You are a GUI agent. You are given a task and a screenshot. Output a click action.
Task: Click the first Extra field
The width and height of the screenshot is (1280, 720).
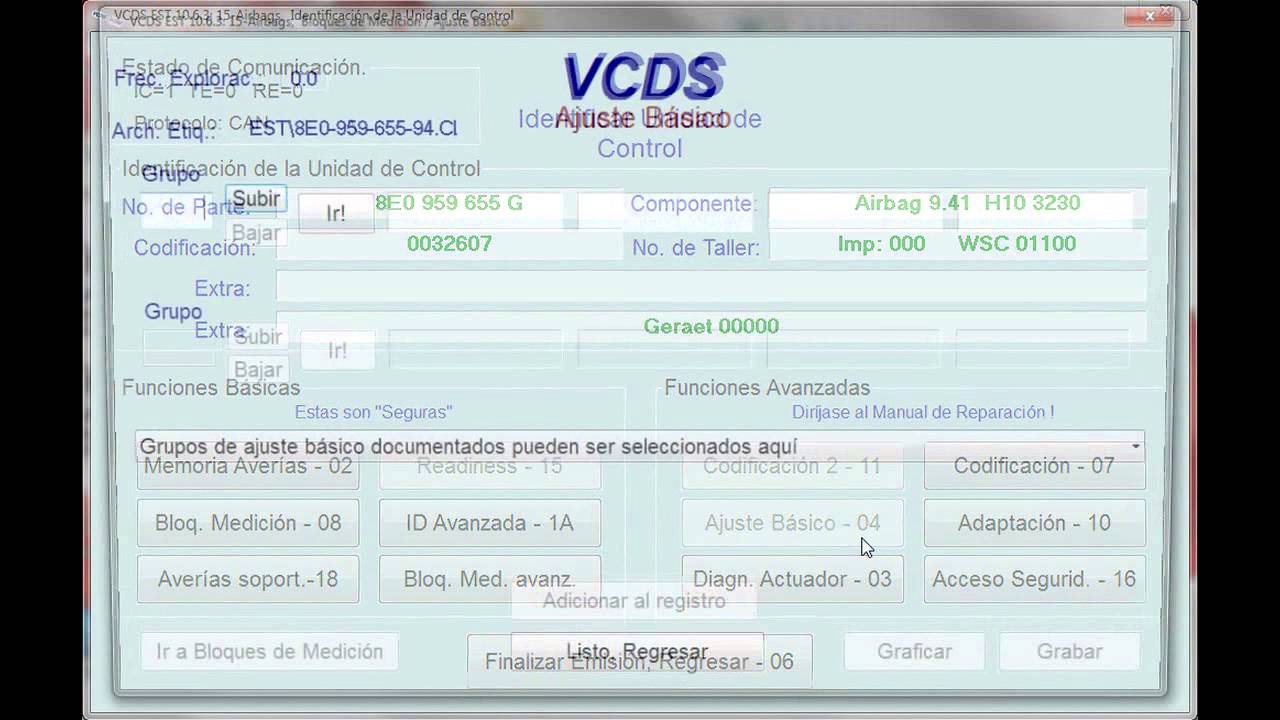[x=711, y=286]
